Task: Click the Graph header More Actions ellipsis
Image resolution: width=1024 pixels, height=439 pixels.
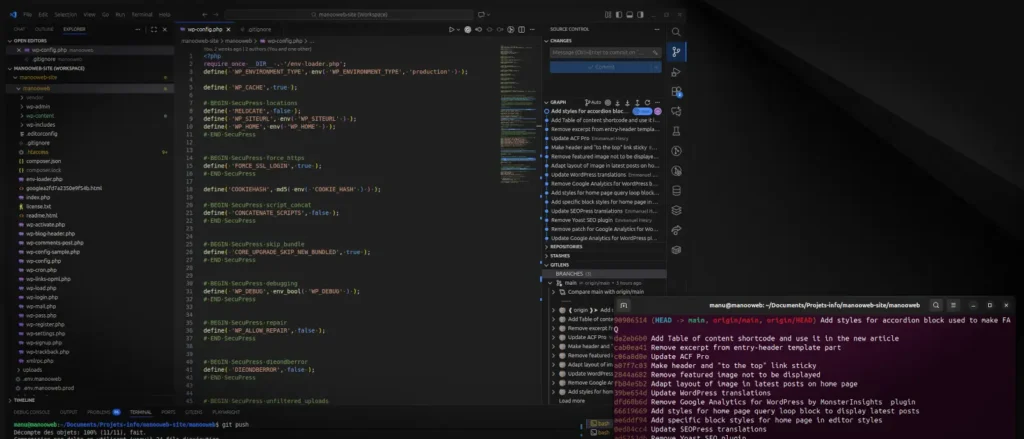Action: [657, 103]
